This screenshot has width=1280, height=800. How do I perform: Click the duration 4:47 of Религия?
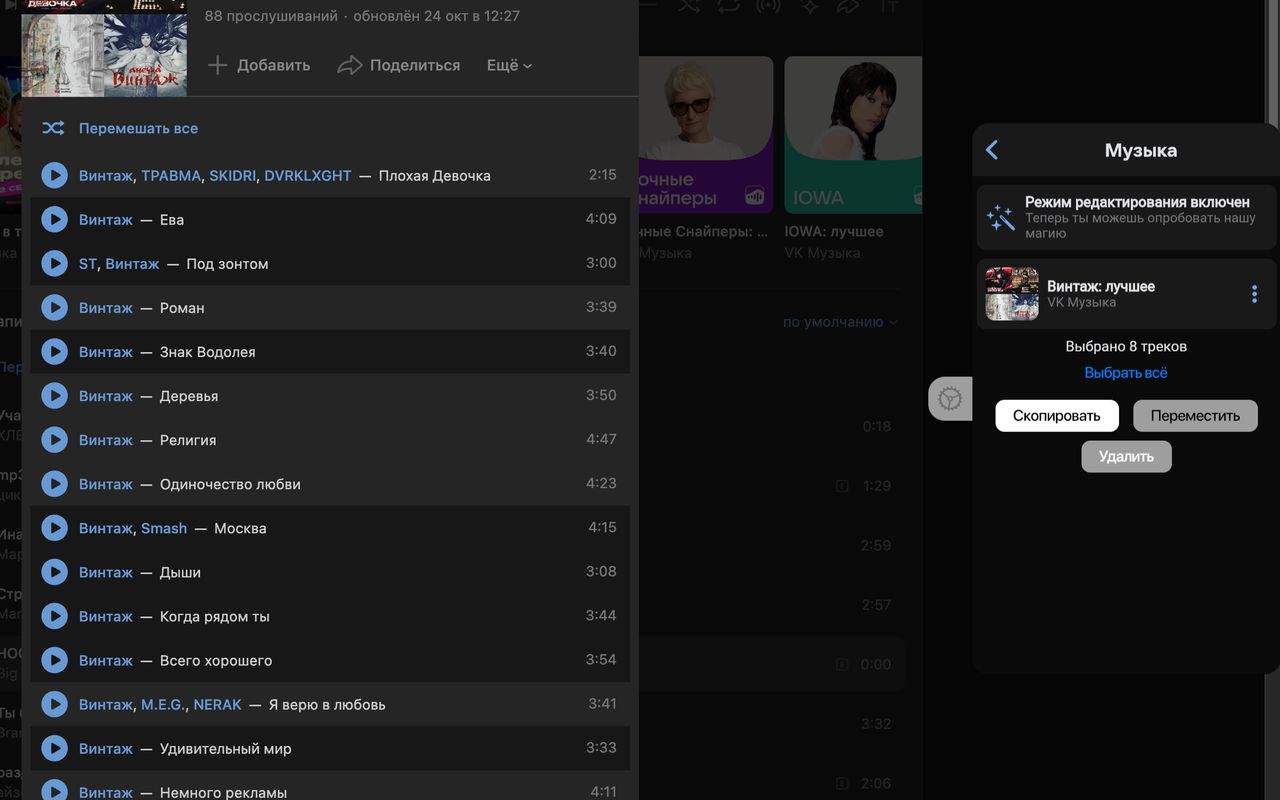(x=601, y=439)
